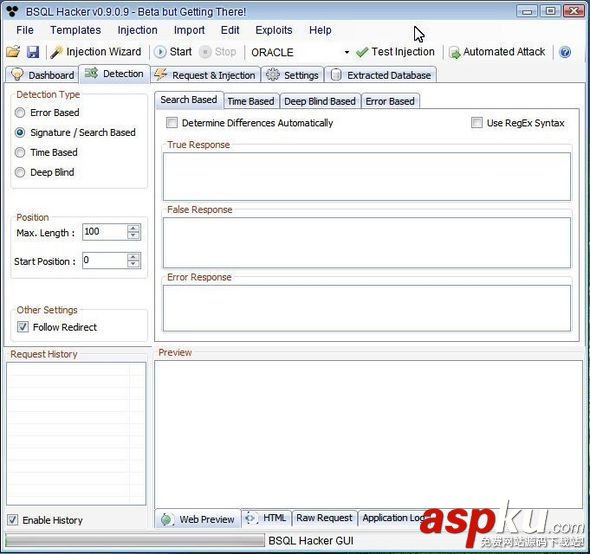Click the disabled Stop button
The width and height of the screenshot is (590, 554).
coord(217,52)
